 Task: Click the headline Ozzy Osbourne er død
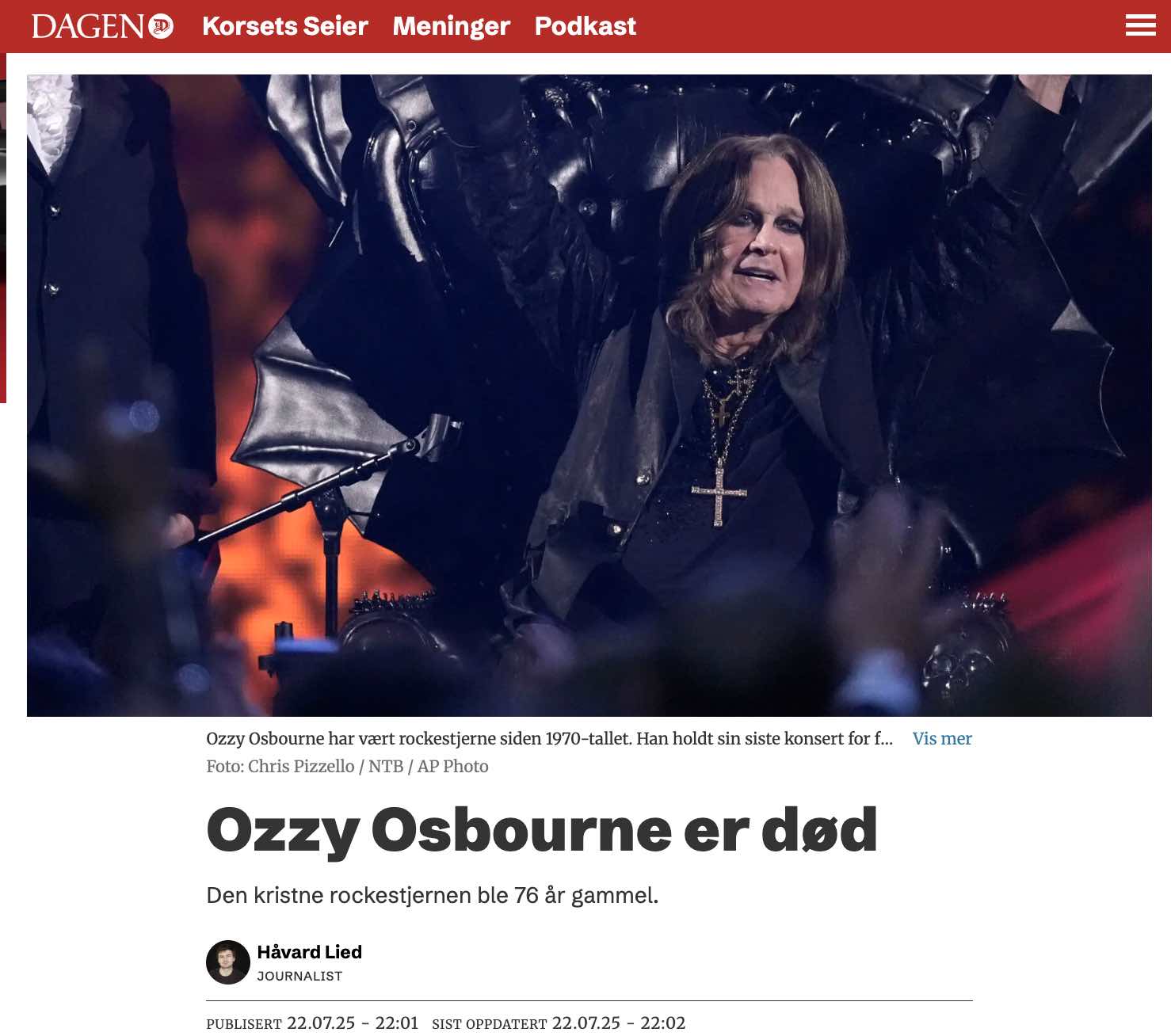(x=542, y=831)
